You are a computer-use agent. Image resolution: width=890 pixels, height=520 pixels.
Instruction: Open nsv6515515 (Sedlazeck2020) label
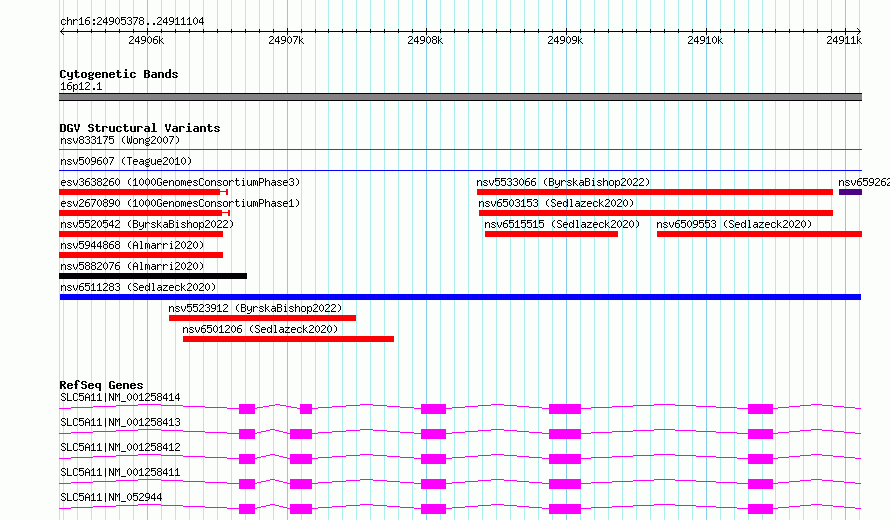(x=562, y=224)
